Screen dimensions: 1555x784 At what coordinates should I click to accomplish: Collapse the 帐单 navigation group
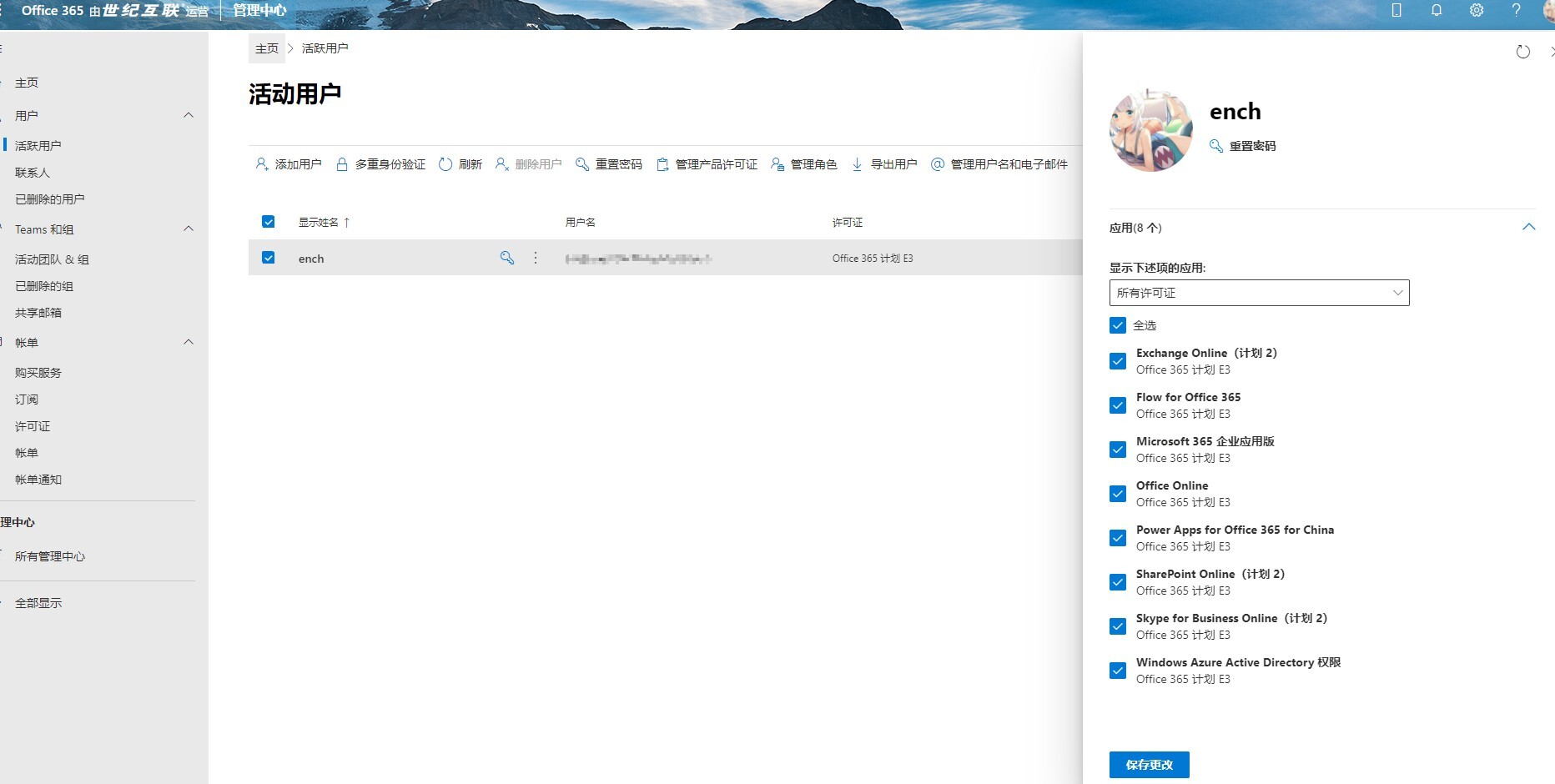189,342
